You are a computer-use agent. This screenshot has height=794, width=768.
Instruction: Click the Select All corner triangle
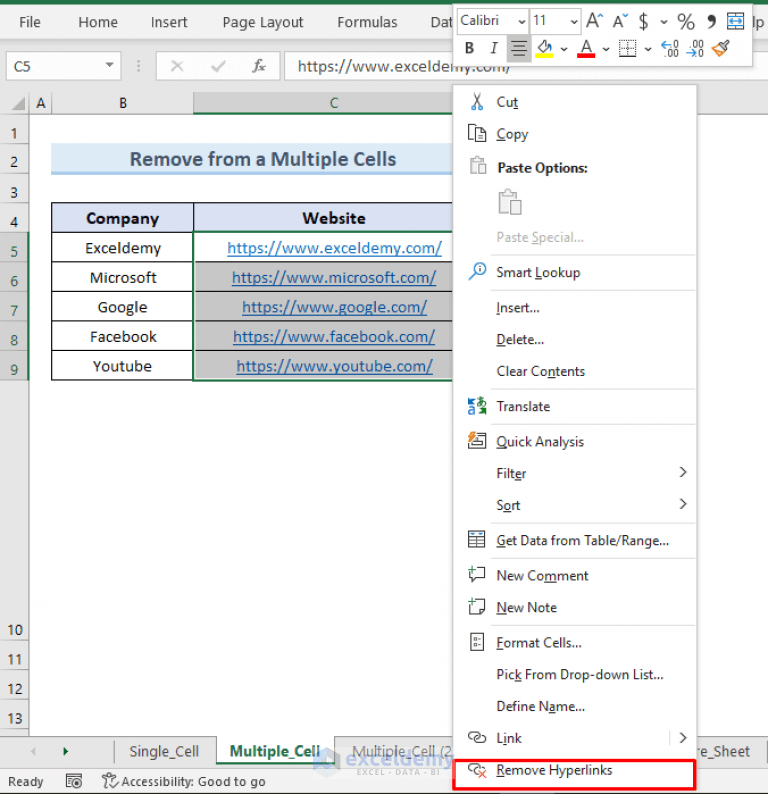(x=18, y=104)
